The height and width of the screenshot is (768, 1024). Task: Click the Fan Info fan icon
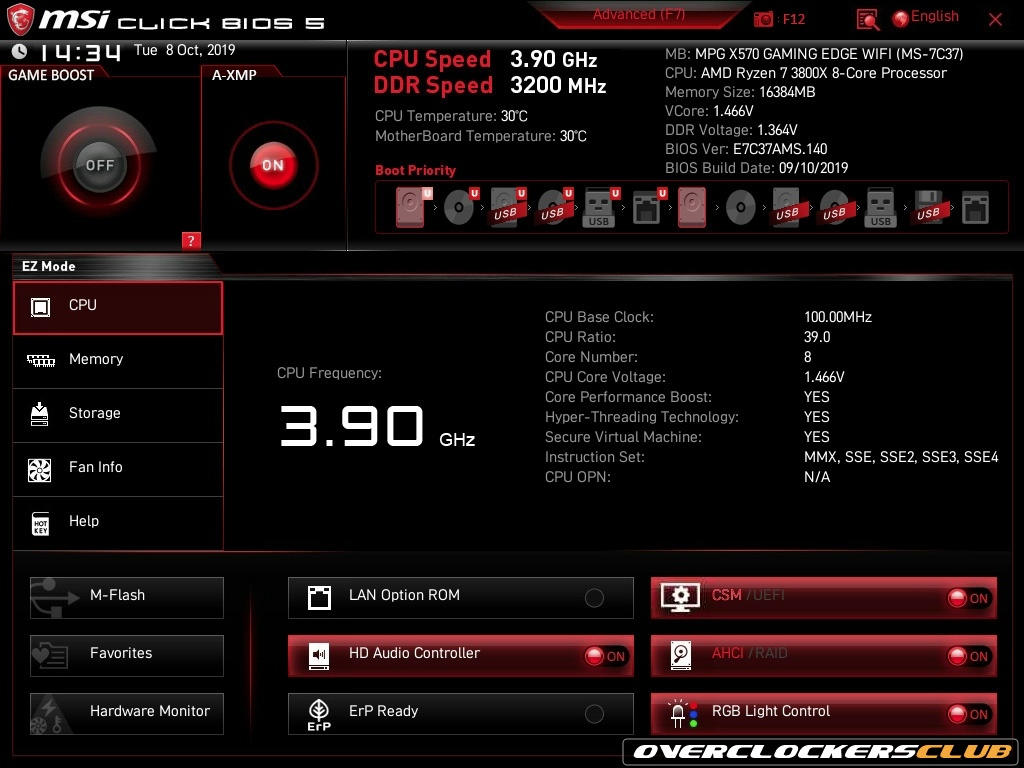40,470
